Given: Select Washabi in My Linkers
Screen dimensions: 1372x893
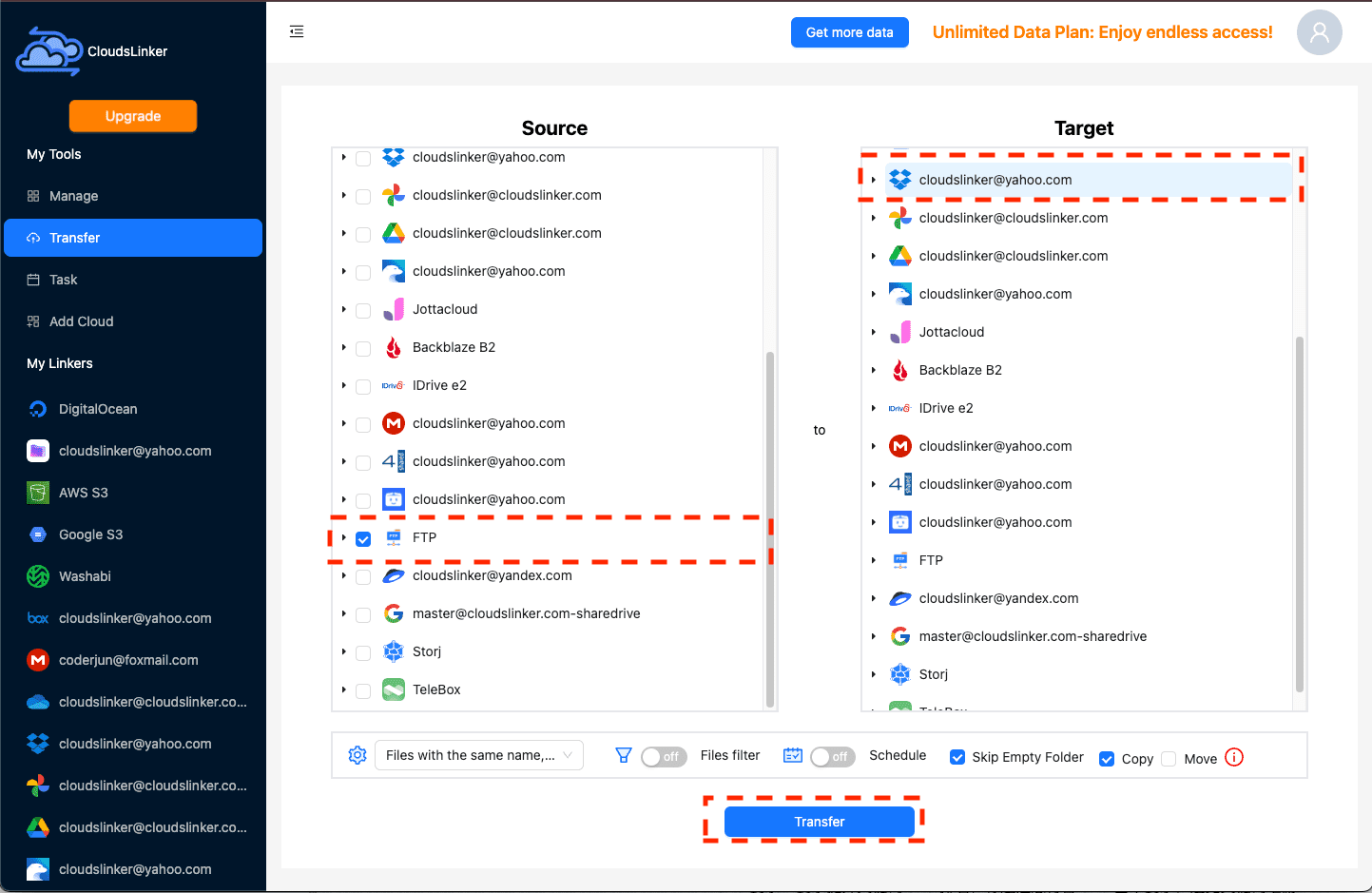Looking at the screenshot, I should [x=85, y=576].
